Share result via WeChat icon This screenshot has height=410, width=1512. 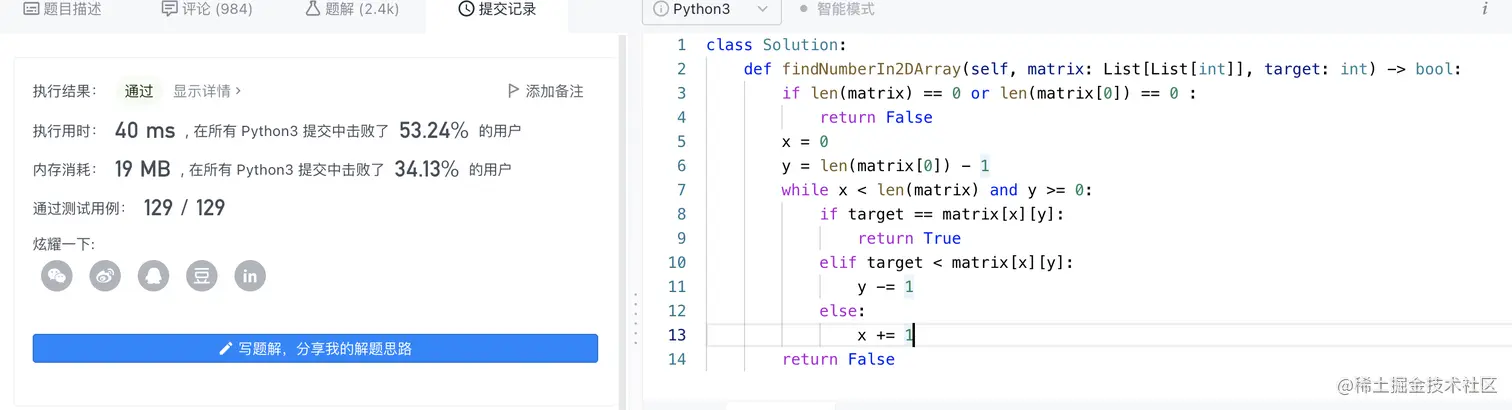pos(57,276)
